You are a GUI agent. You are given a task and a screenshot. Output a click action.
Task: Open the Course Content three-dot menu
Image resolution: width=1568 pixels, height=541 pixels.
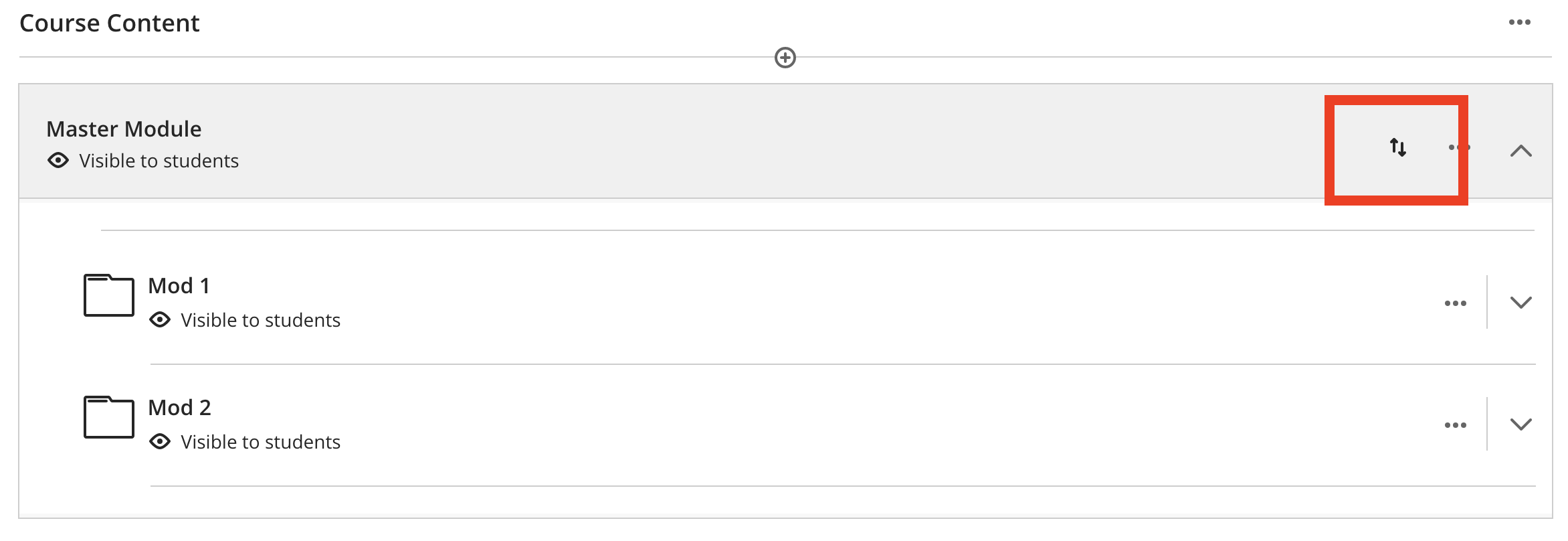pos(1519,22)
